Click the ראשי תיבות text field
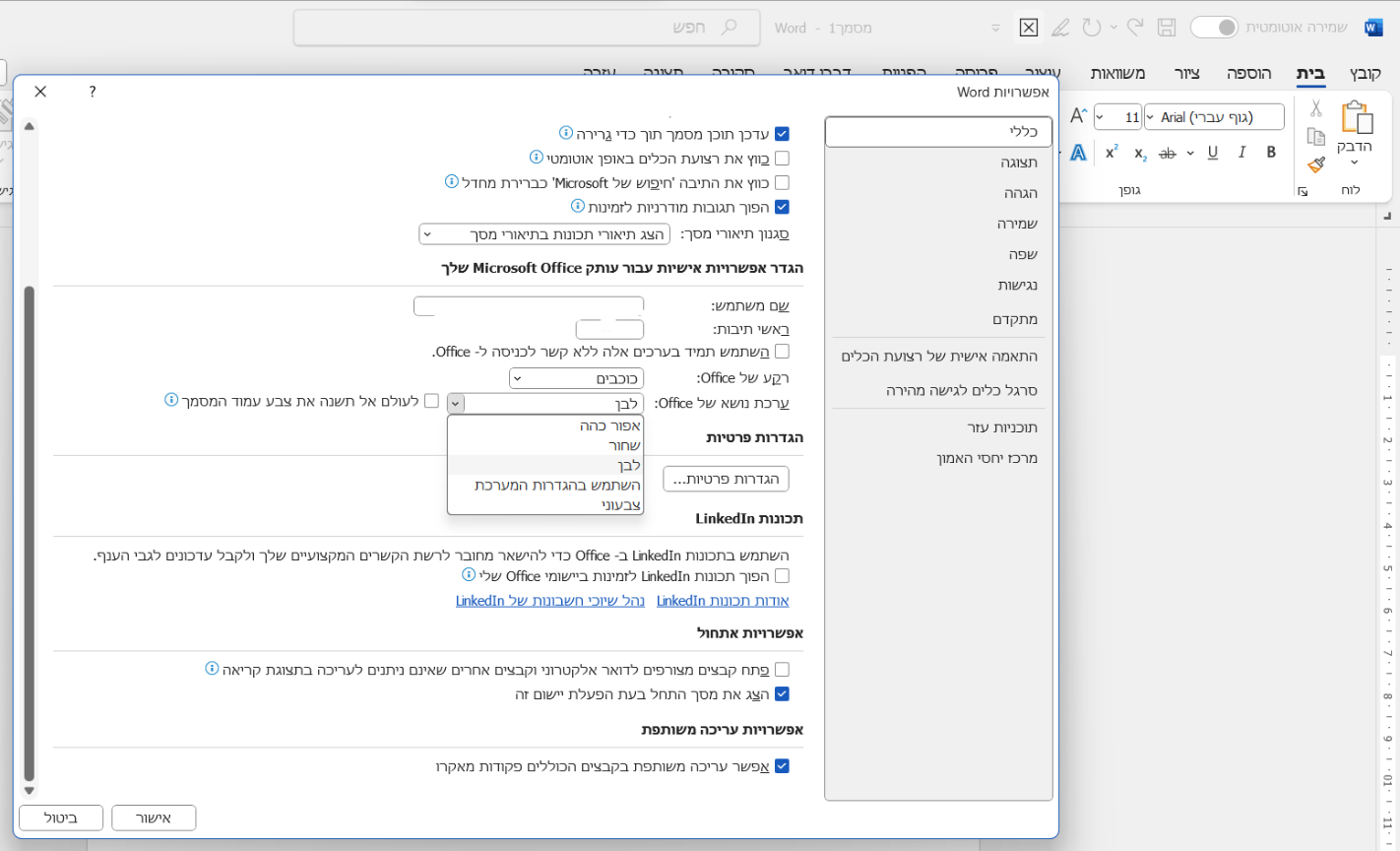1400x851 pixels. tap(609, 330)
